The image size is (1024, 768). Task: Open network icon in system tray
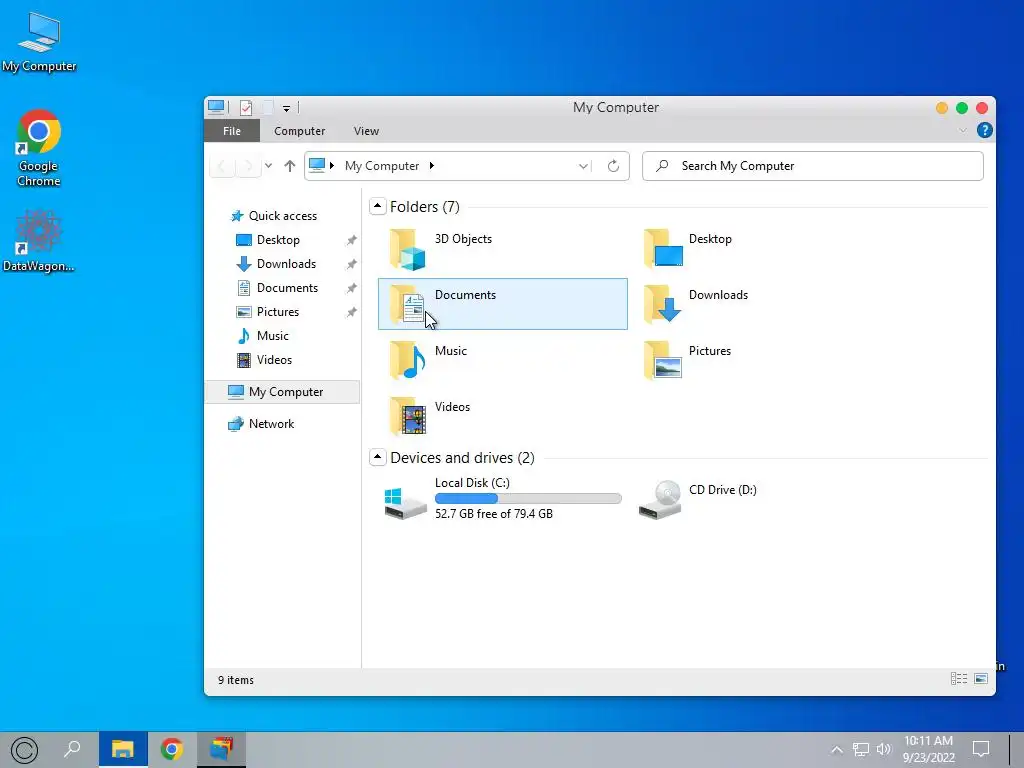pyautogui.click(x=861, y=750)
